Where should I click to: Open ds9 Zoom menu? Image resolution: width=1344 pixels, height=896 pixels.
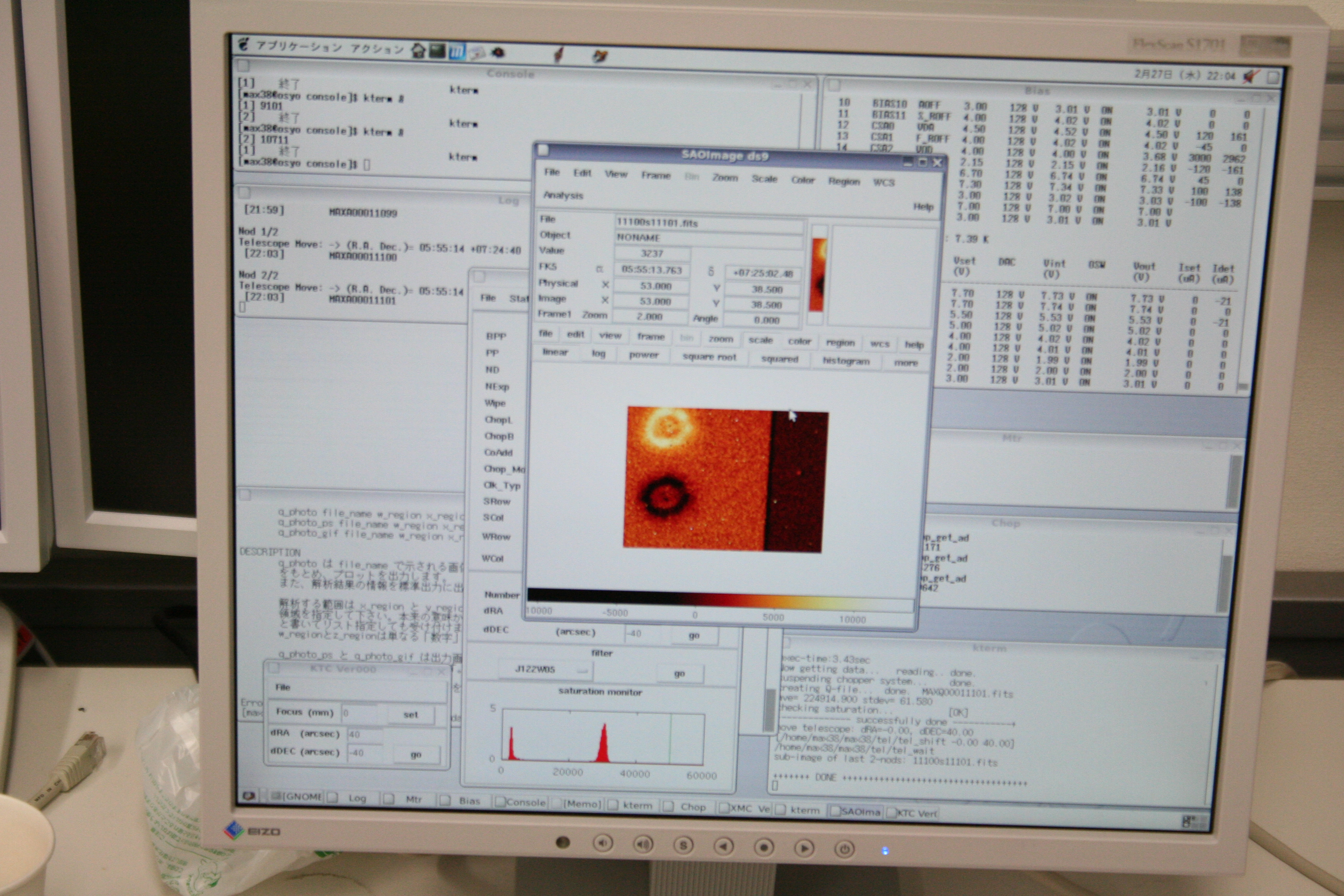coord(724,178)
